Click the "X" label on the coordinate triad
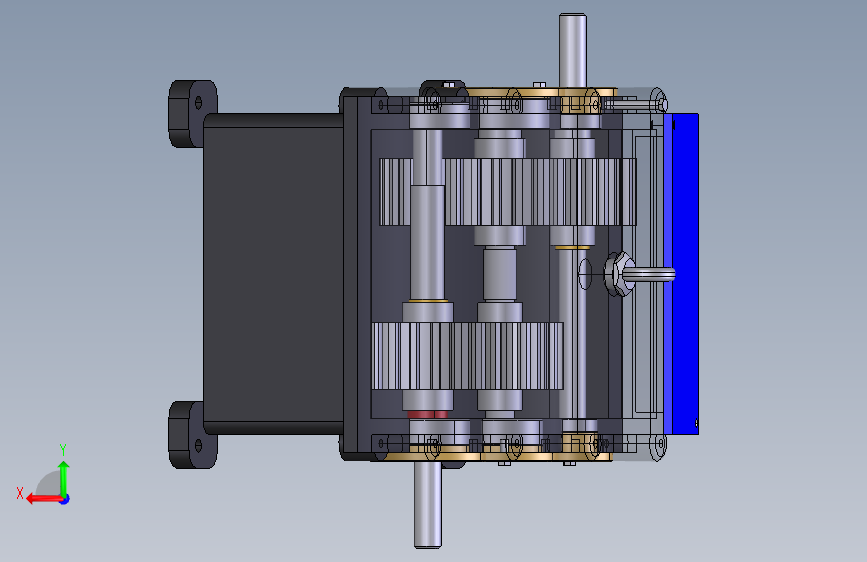Viewport: 867px width, 562px height. pyautogui.click(x=20, y=493)
